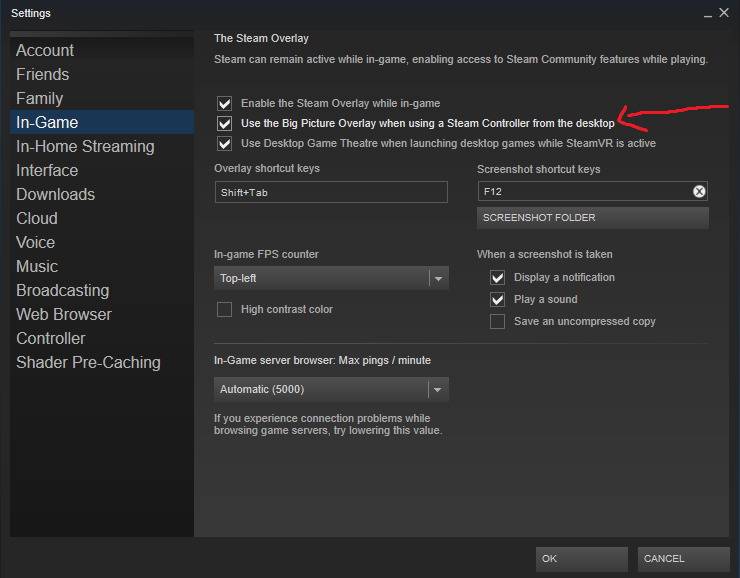The height and width of the screenshot is (578, 740).
Task: Uncheck Display a notification for screenshots
Action: (x=497, y=277)
